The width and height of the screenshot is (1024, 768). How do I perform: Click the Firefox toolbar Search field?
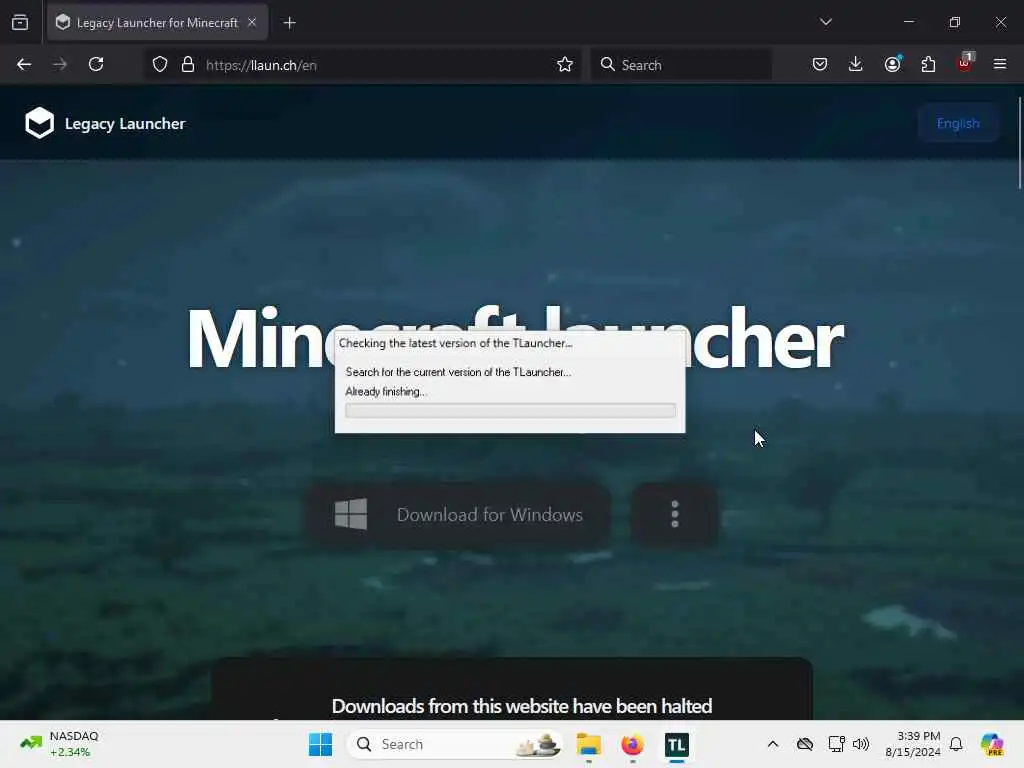681,65
